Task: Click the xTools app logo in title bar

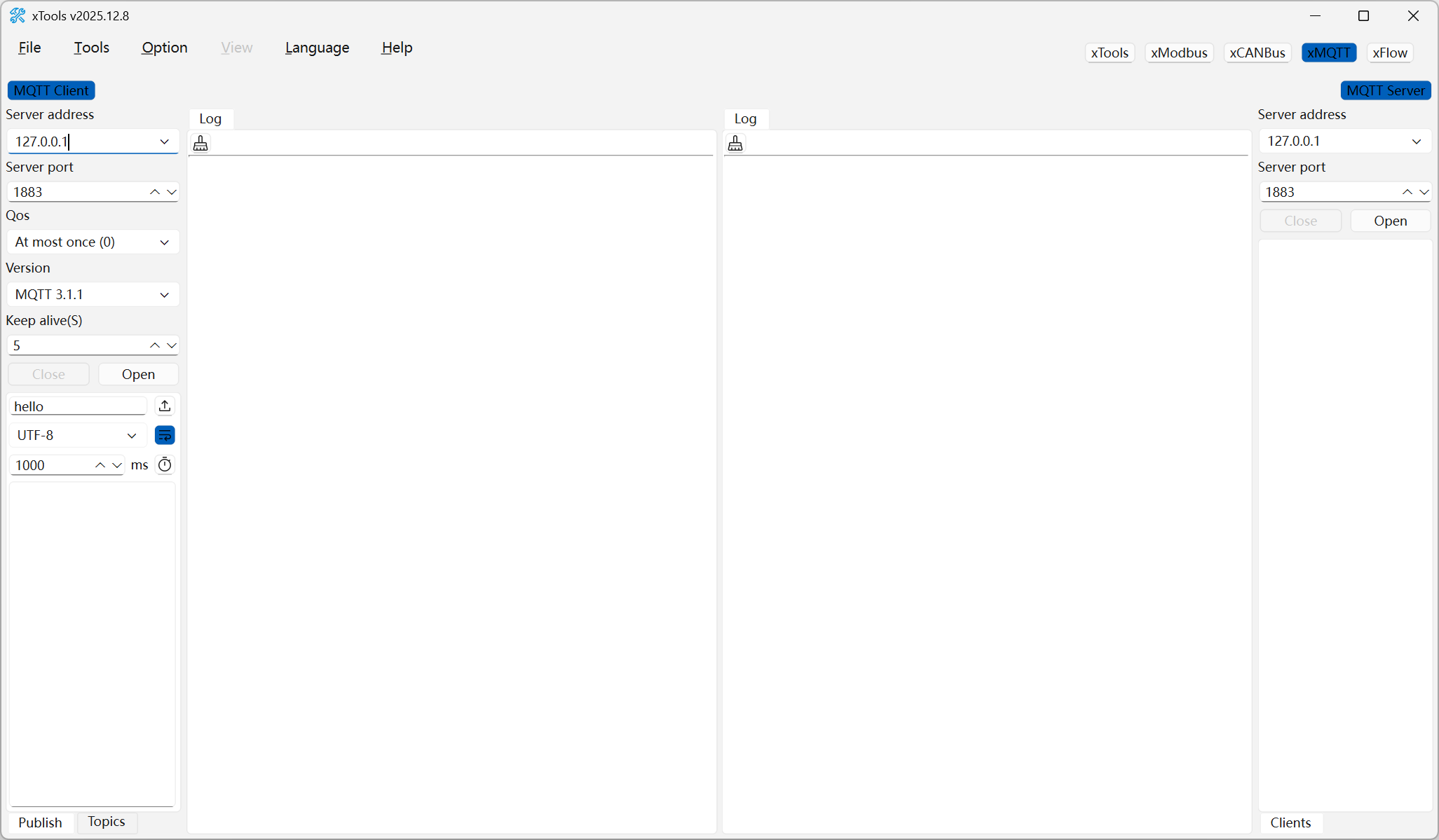Action: (x=18, y=15)
